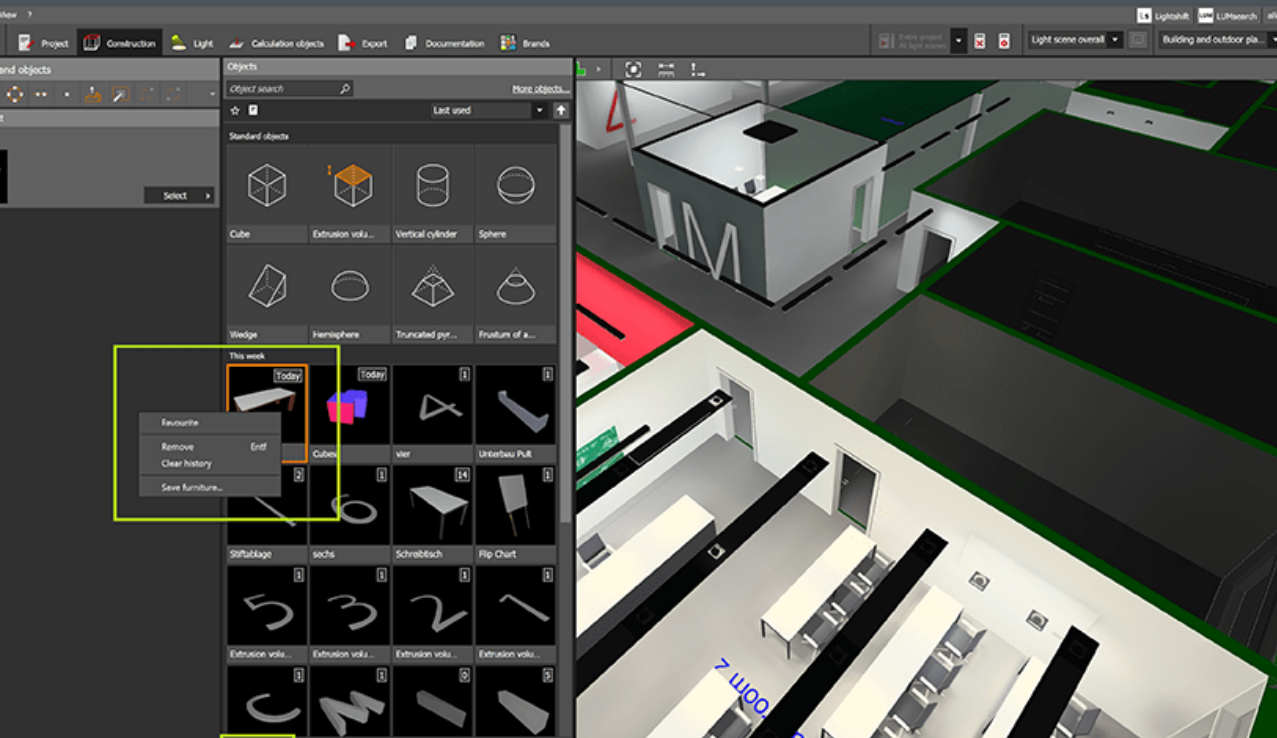The width and height of the screenshot is (1277, 738).
Task: Open the Light scene overall dropdown
Action: 1076,40
